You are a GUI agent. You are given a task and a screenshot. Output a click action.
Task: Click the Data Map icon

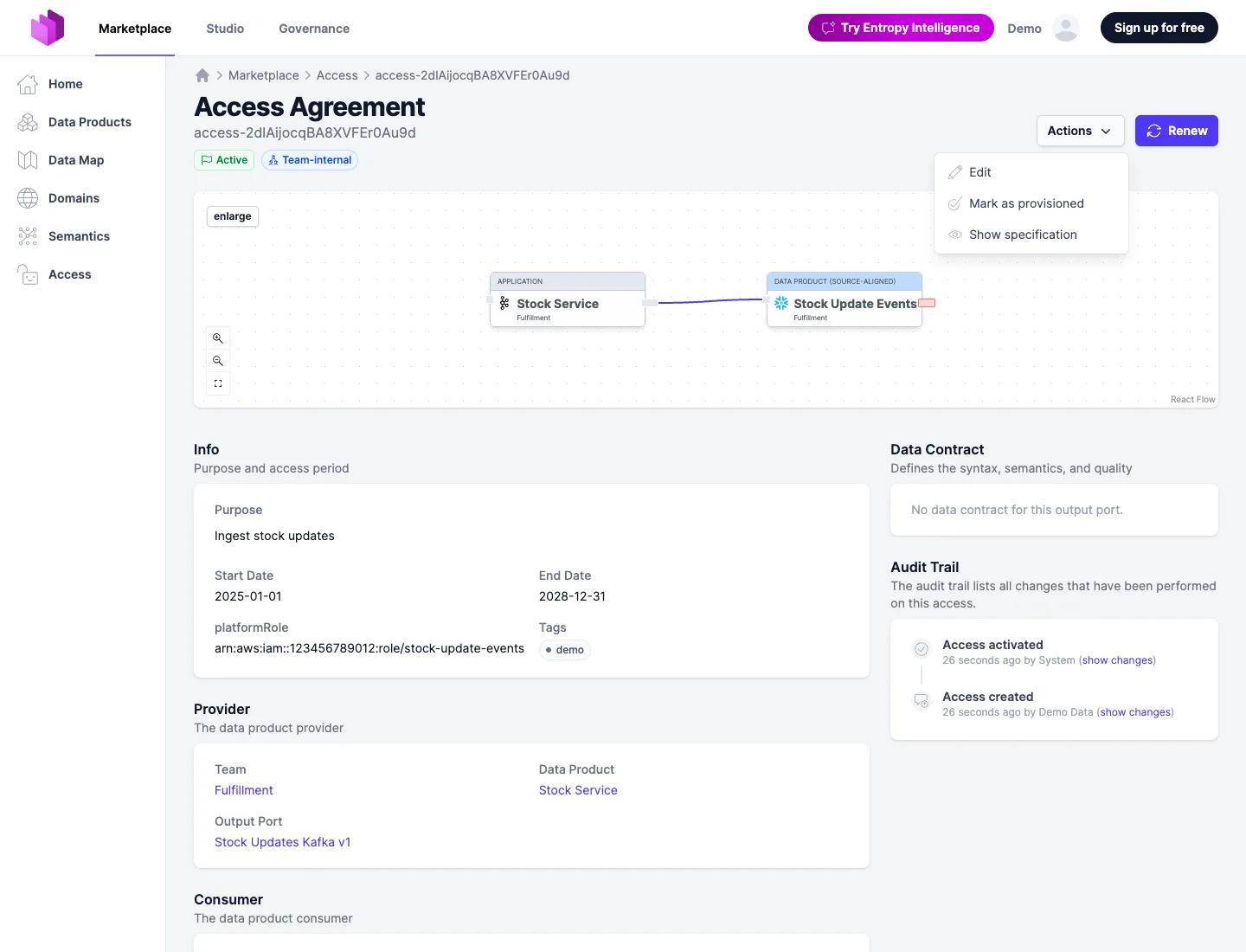28,160
